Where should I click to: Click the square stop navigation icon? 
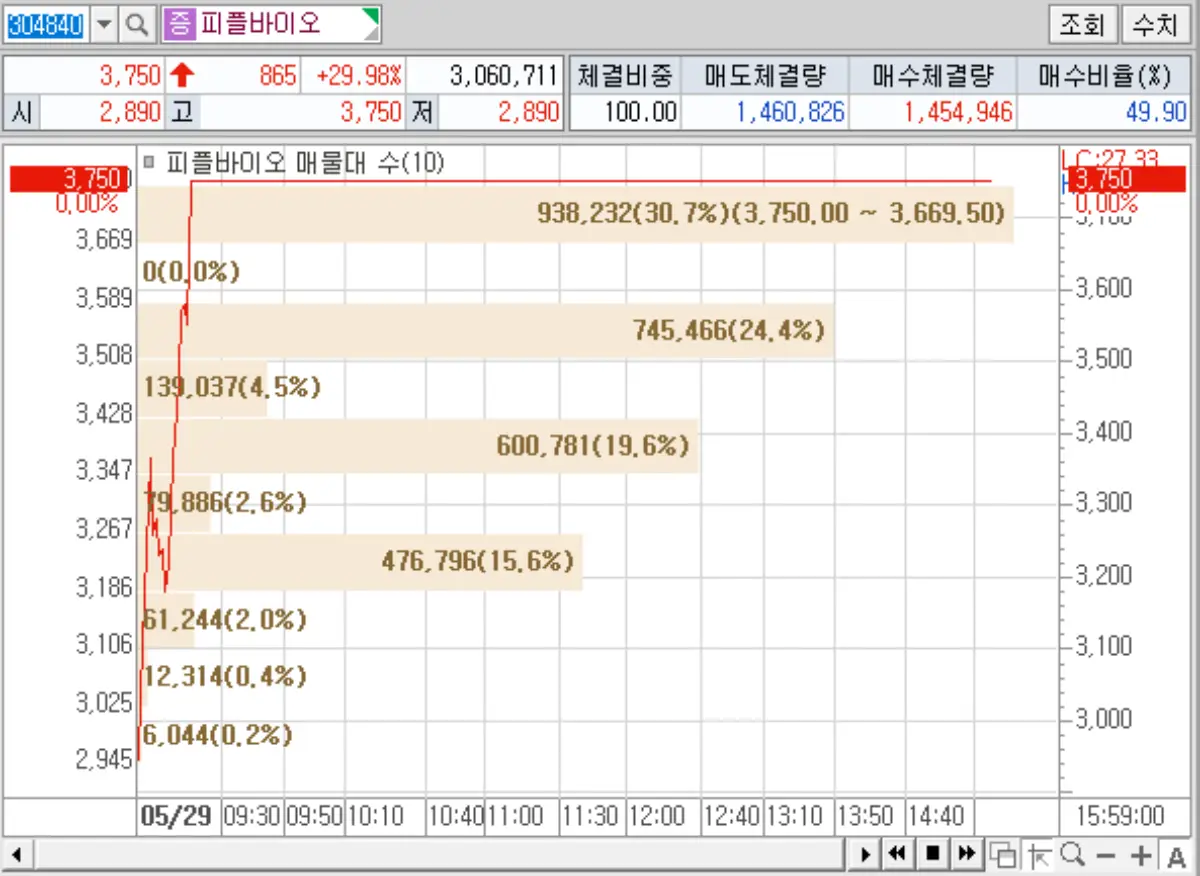click(x=932, y=854)
